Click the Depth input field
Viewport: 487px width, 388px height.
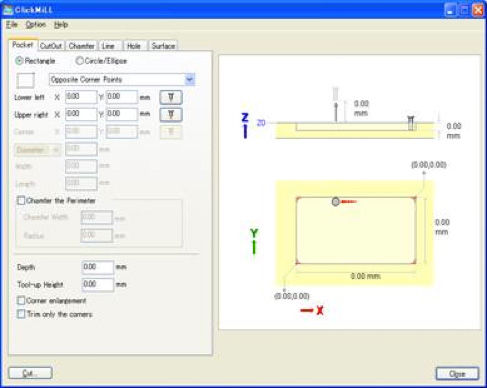point(98,267)
